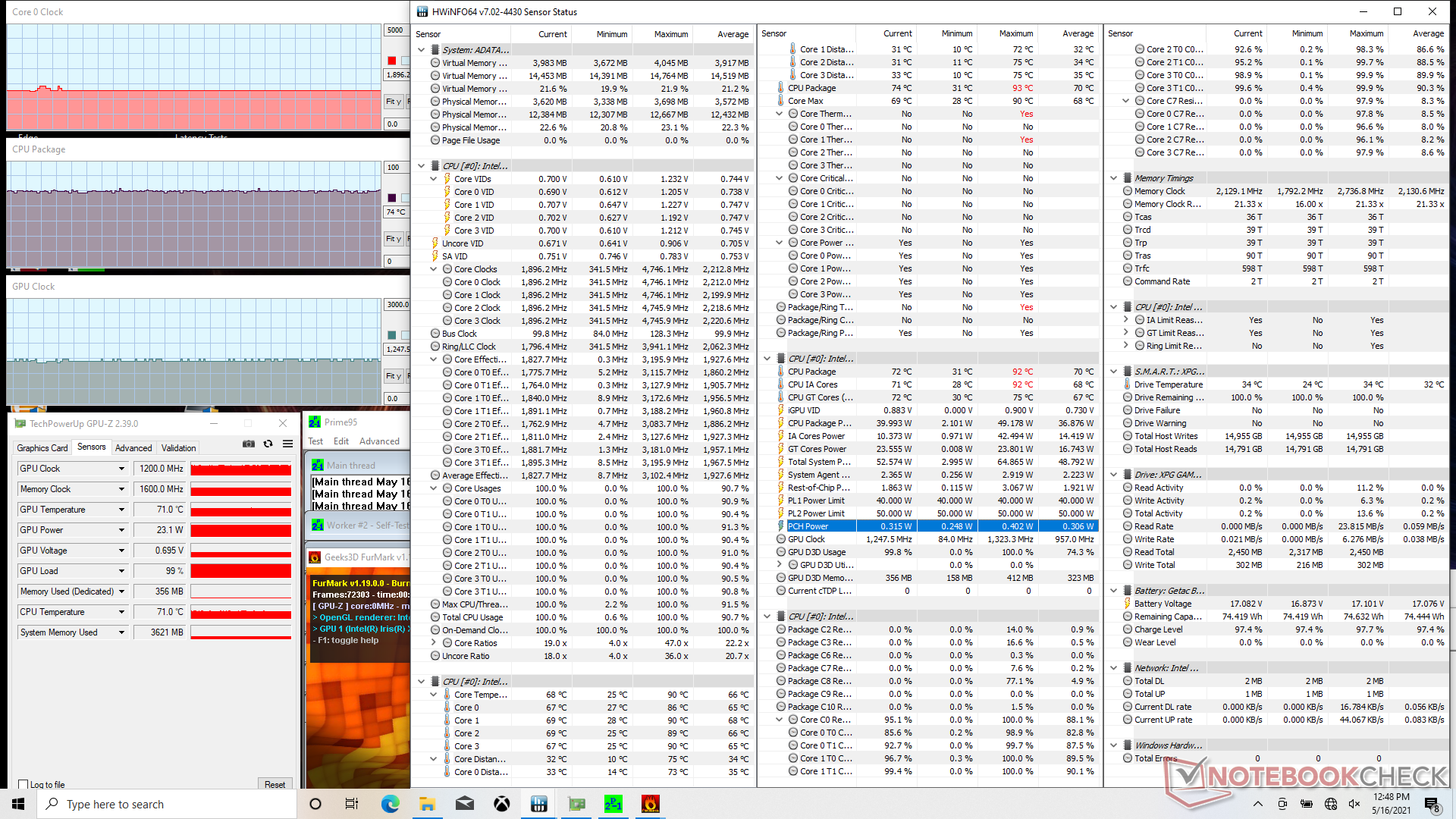
Task: Open CPU Temperature sensor dropdown
Action: click(x=121, y=612)
